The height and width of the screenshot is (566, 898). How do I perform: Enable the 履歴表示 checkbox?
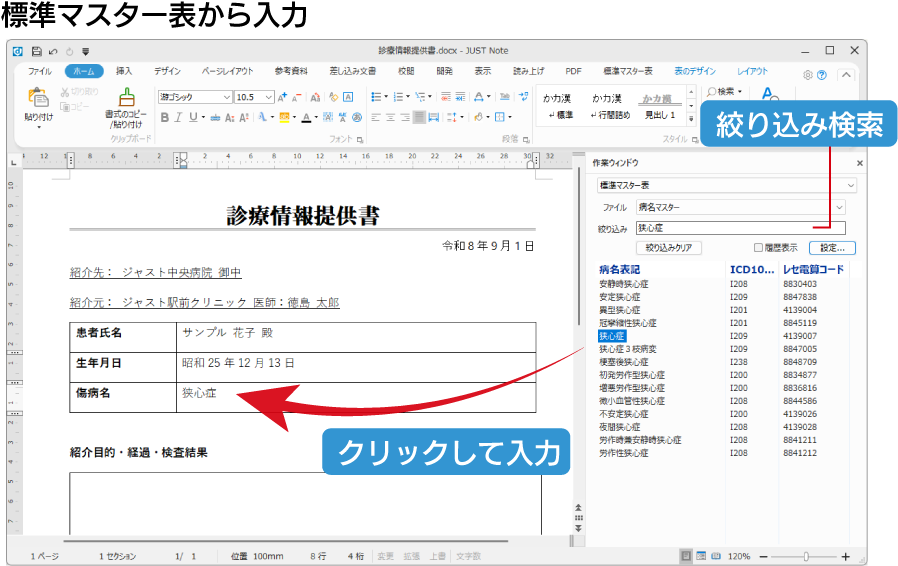pos(758,247)
